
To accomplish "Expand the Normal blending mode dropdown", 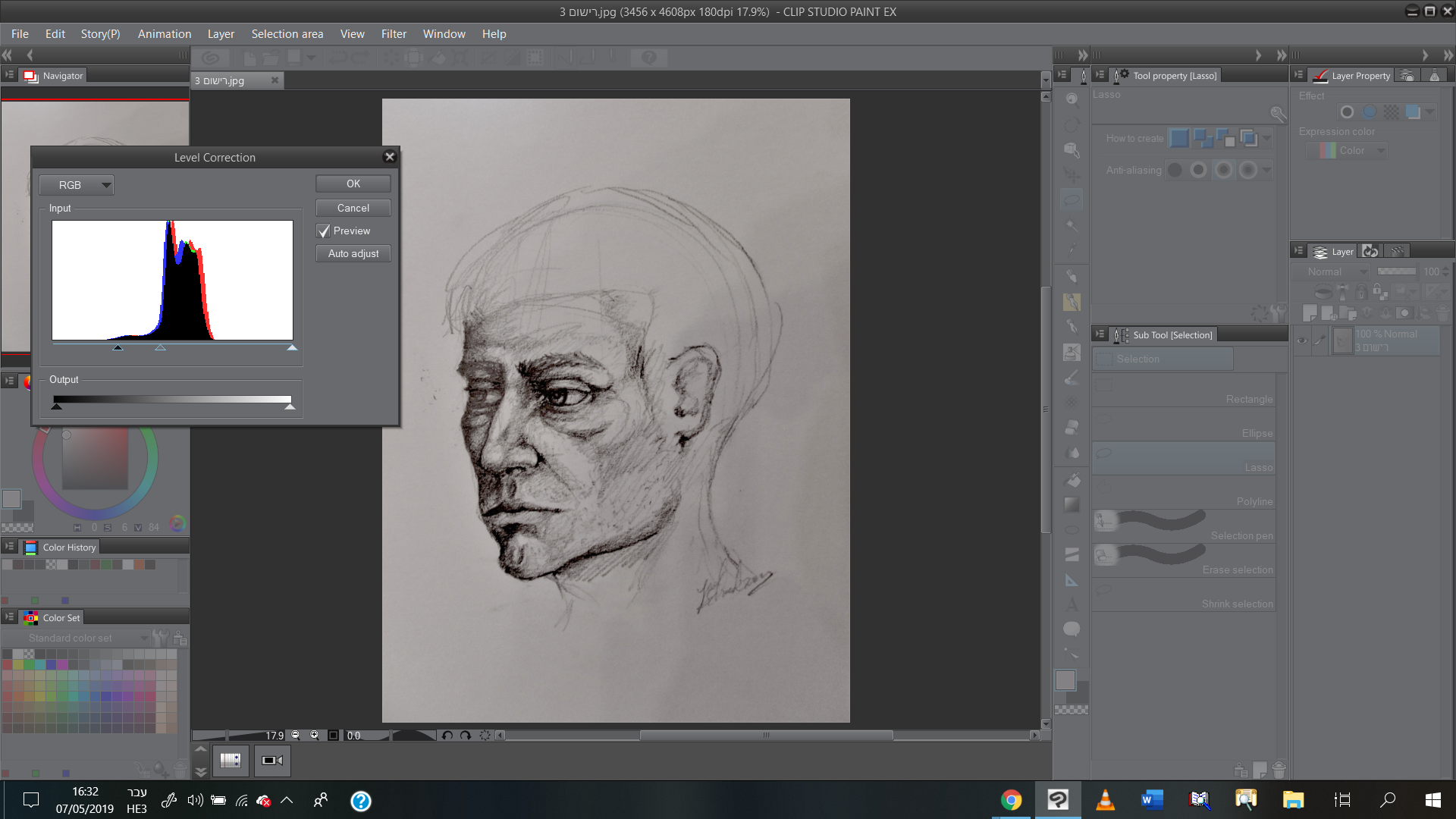I will 1331,271.
